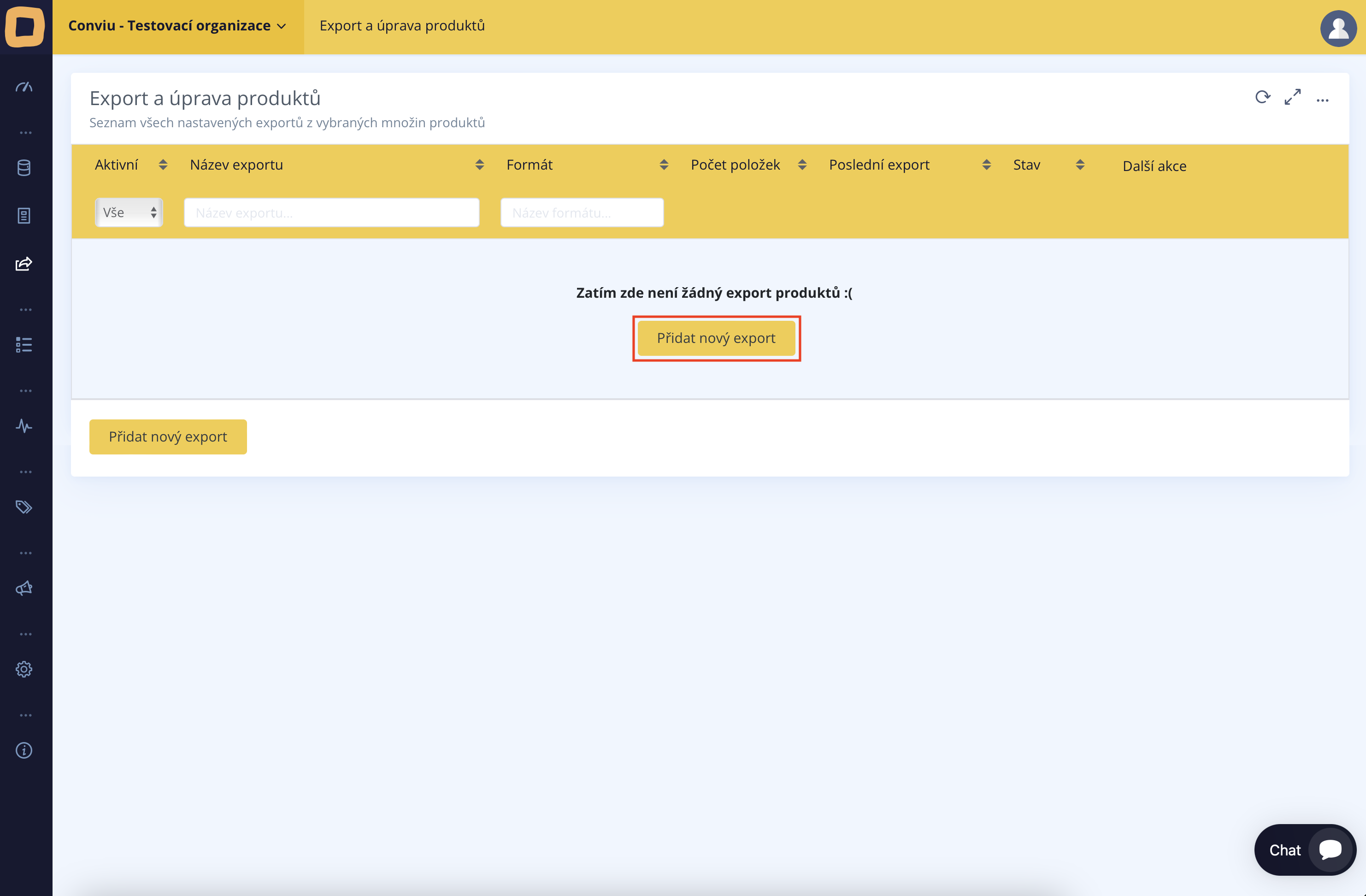This screenshot has width=1366, height=896.
Task: Focus the Název formátu filter field
Action: coord(582,213)
